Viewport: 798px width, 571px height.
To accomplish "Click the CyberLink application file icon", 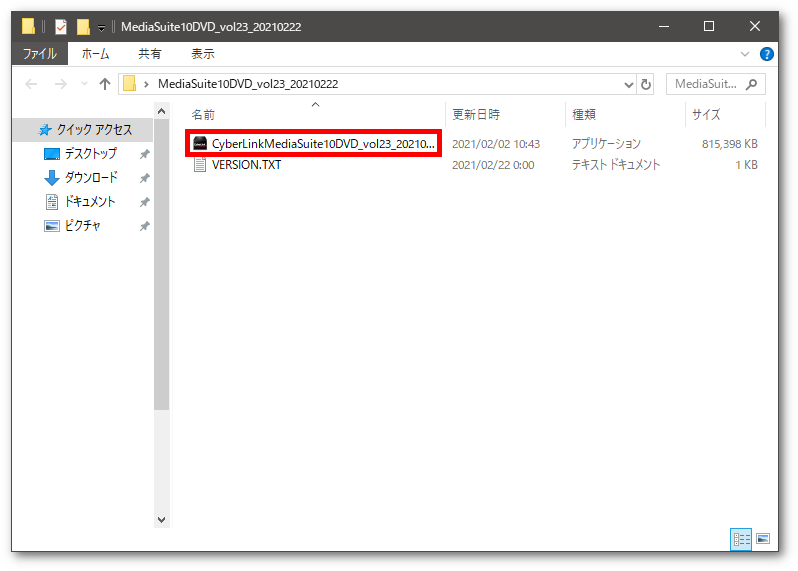I will [x=200, y=144].
